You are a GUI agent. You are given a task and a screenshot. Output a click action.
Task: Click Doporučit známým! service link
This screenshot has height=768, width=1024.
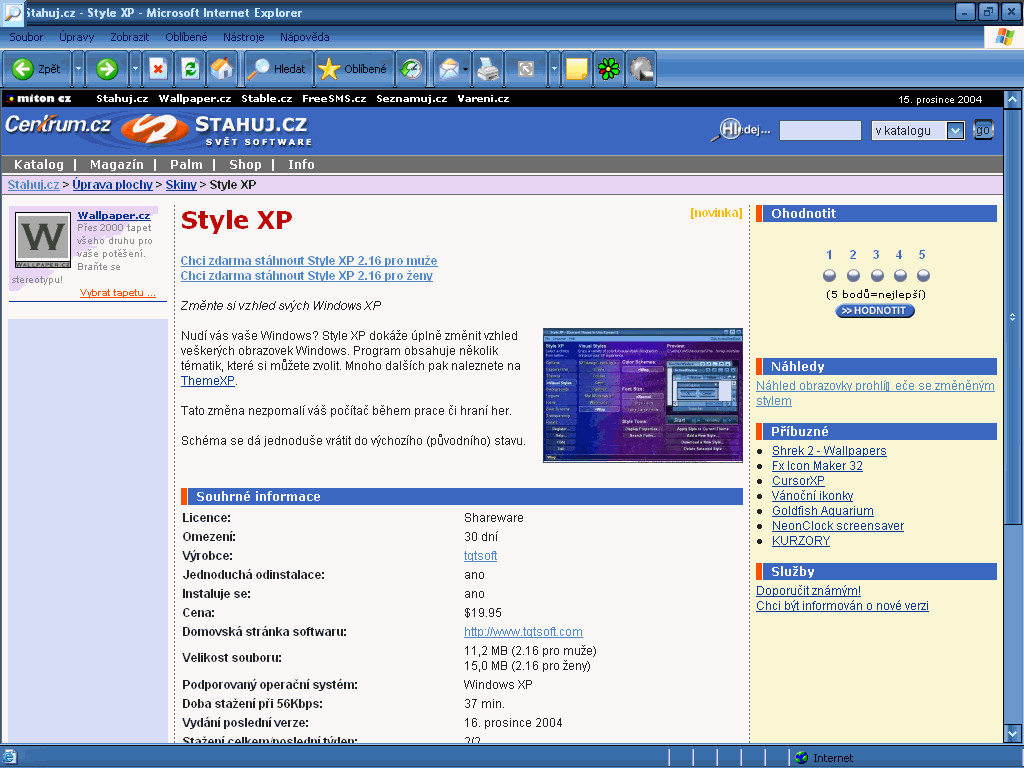click(808, 590)
